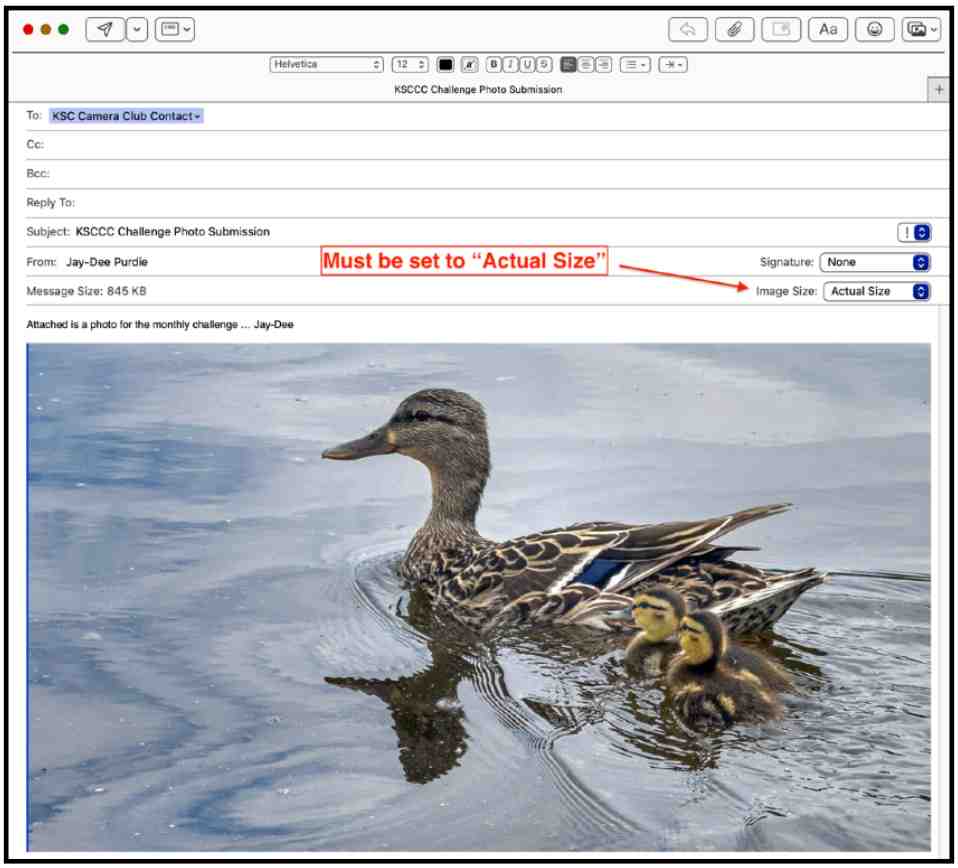Open the Photo Browser toolbar button
The width and height of the screenshot is (958, 868).
click(x=920, y=29)
